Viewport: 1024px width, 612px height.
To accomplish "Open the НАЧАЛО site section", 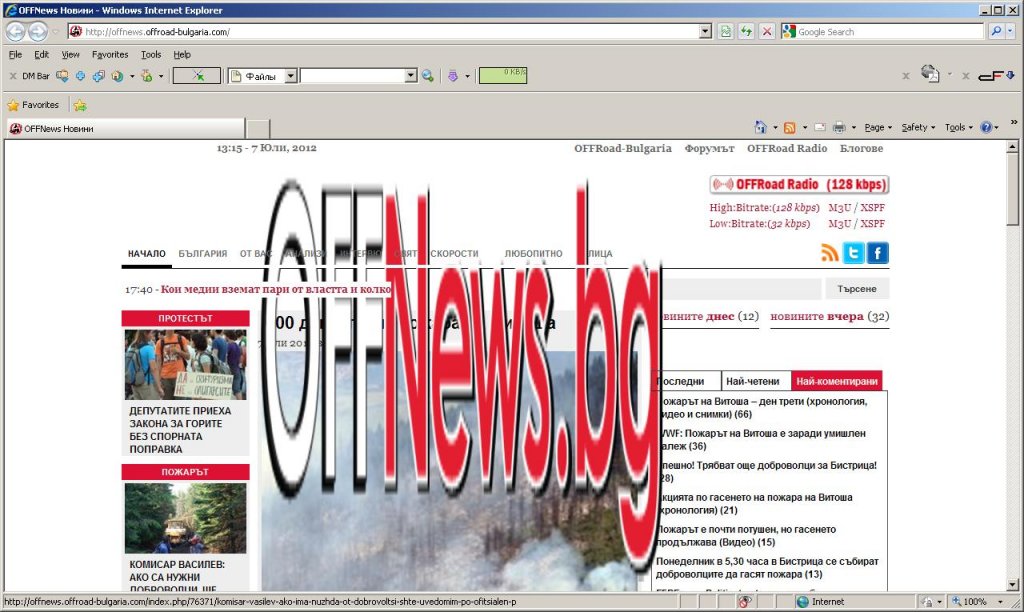I will point(146,253).
